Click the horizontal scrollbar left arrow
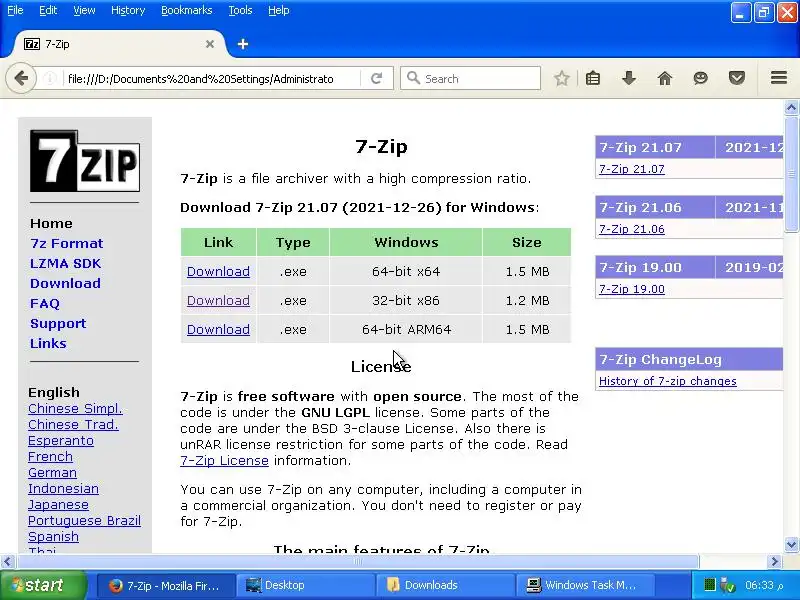 pos(7,562)
